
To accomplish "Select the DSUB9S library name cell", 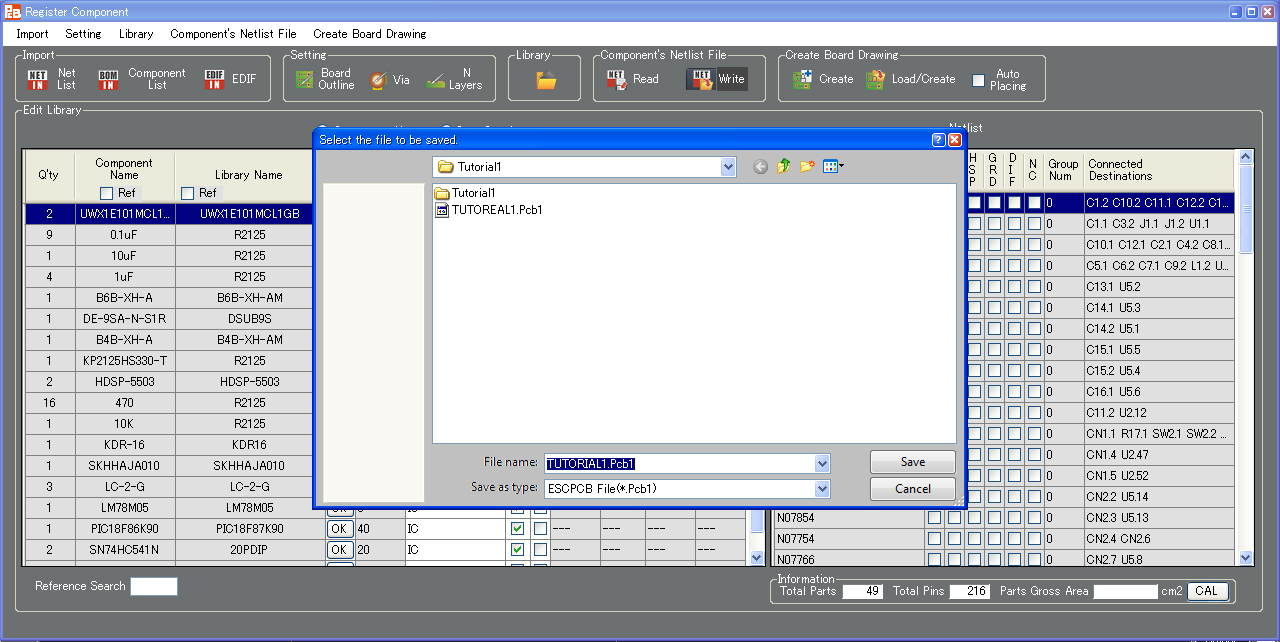I will point(250,319).
